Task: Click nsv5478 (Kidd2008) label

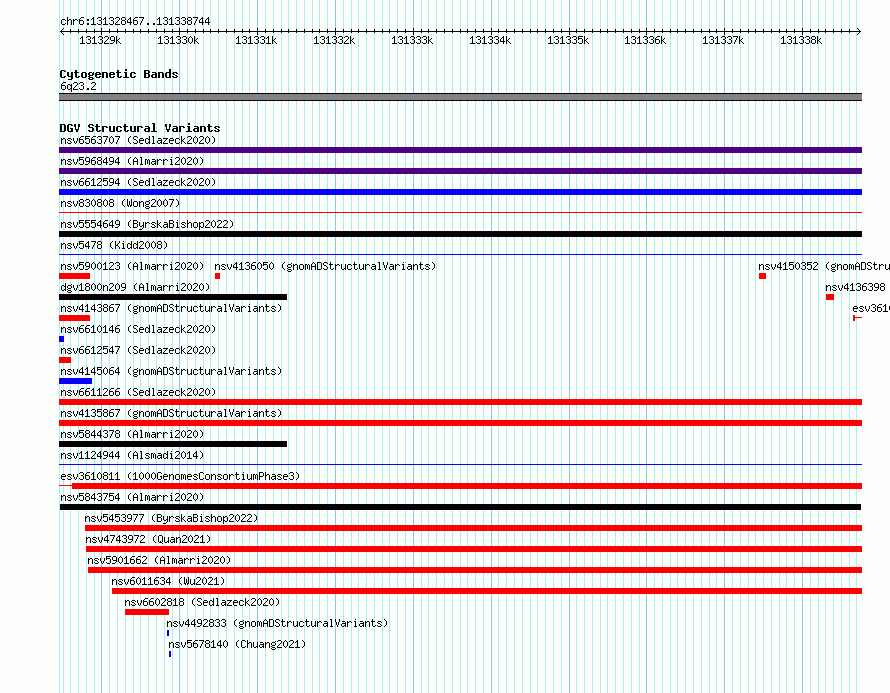Action: point(114,245)
